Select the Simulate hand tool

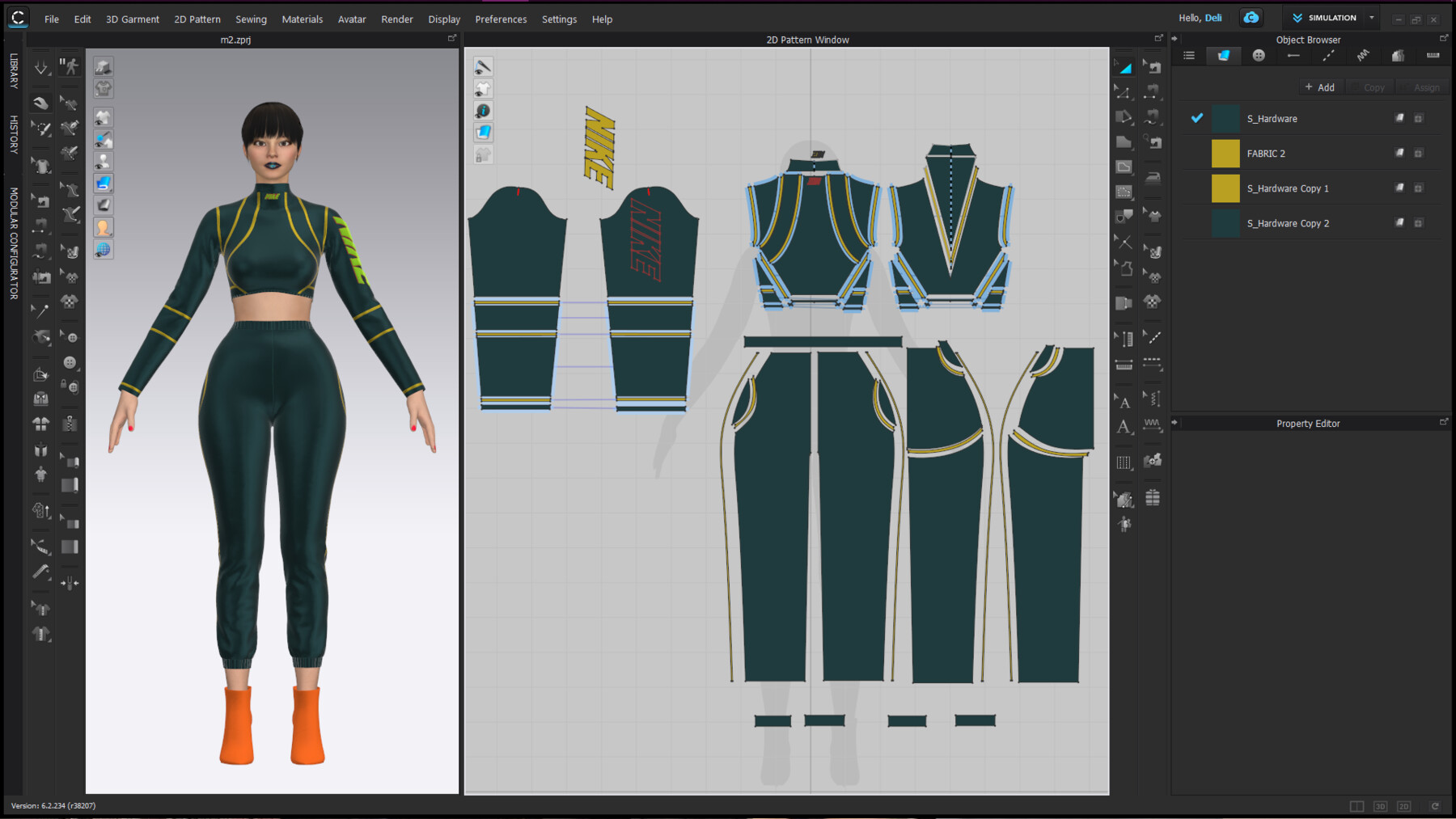[x=40, y=102]
